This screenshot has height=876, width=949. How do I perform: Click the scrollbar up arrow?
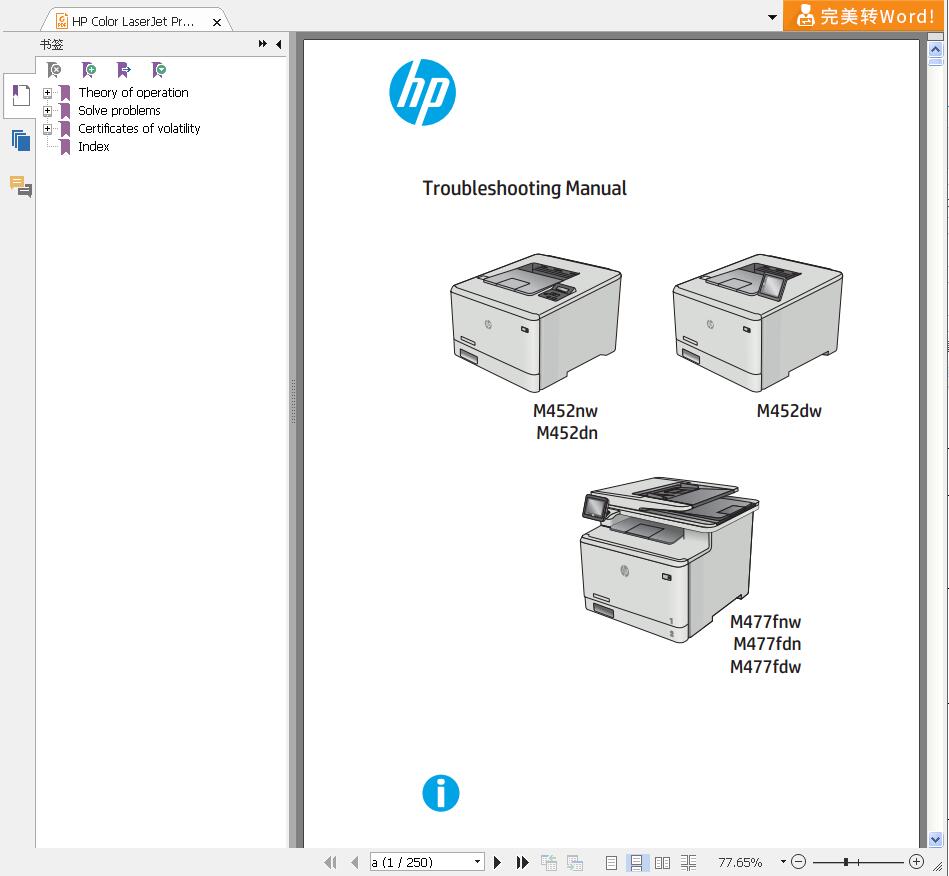click(936, 49)
